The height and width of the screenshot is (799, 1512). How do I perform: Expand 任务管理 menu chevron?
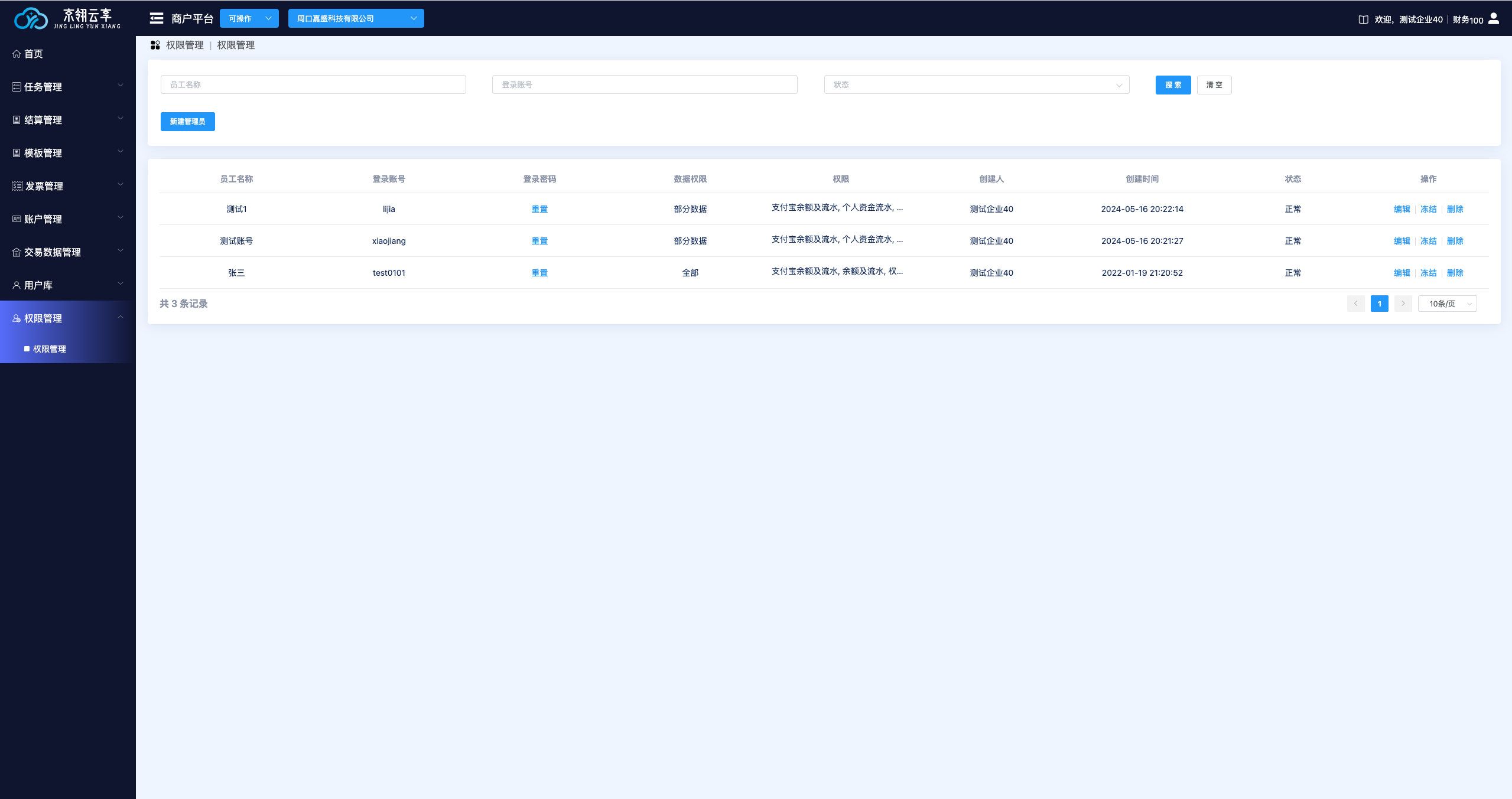[x=121, y=85]
